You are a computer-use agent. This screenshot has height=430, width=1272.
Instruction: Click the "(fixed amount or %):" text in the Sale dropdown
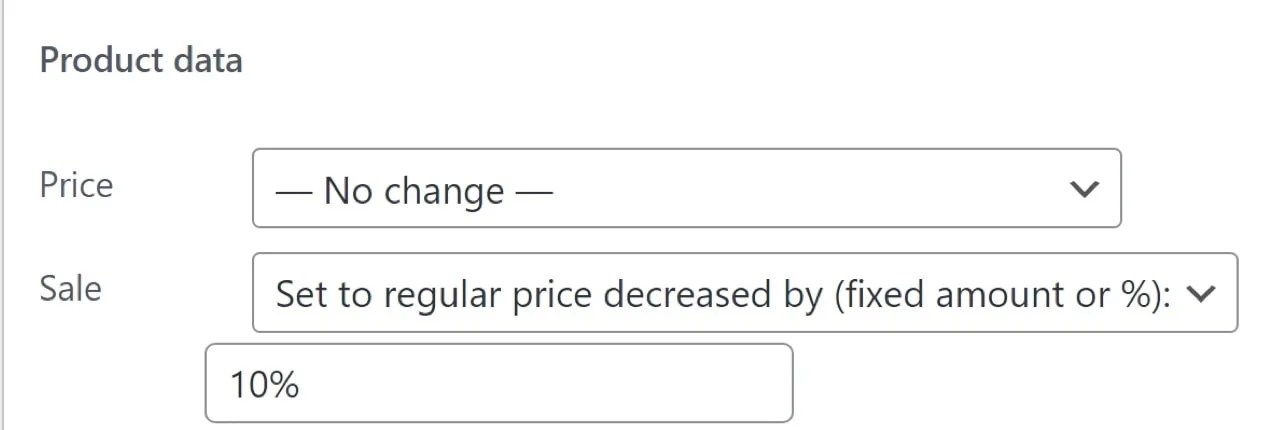click(x=1022, y=294)
